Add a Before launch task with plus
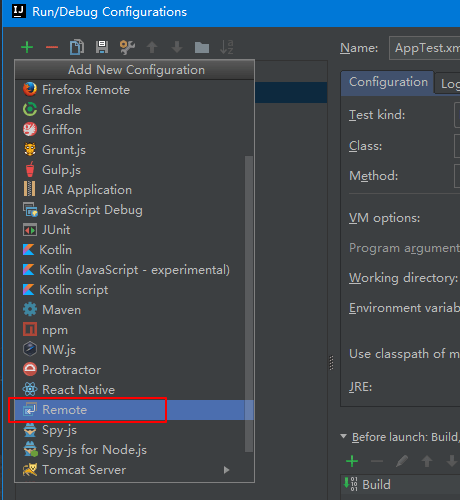The width and height of the screenshot is (460, 500). coord(352,461)
